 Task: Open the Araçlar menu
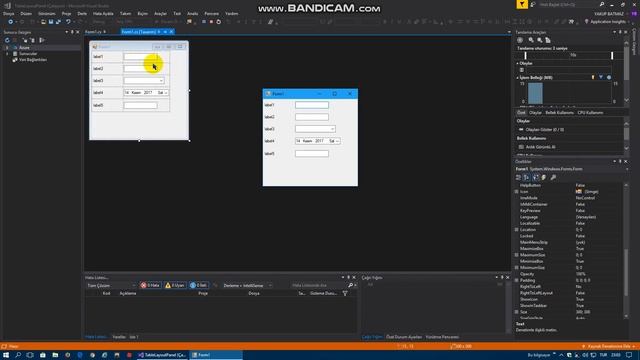pos(160,13)
